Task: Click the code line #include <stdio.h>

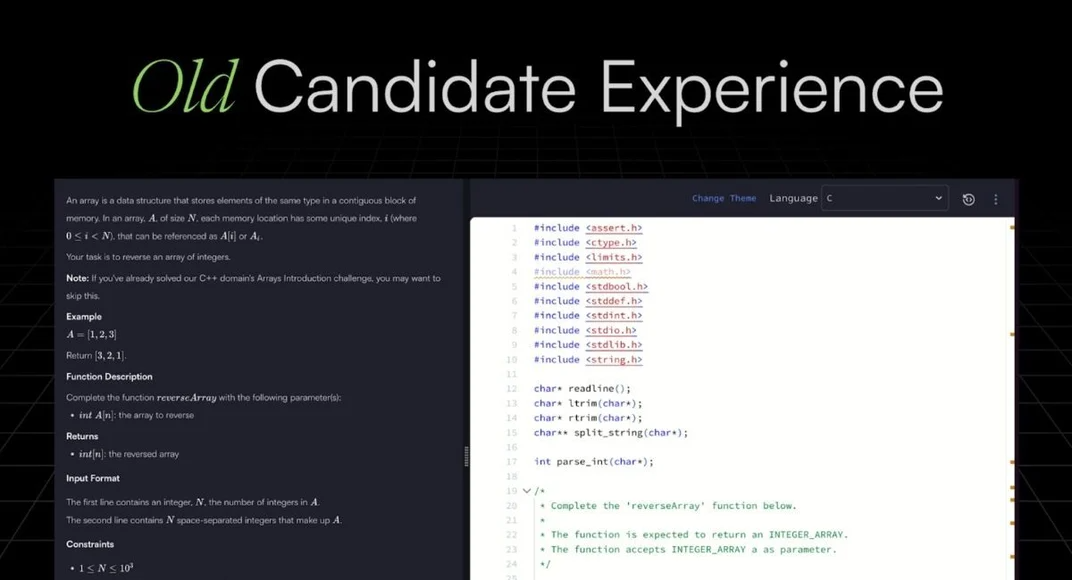Action: click(x=585, y=330)
